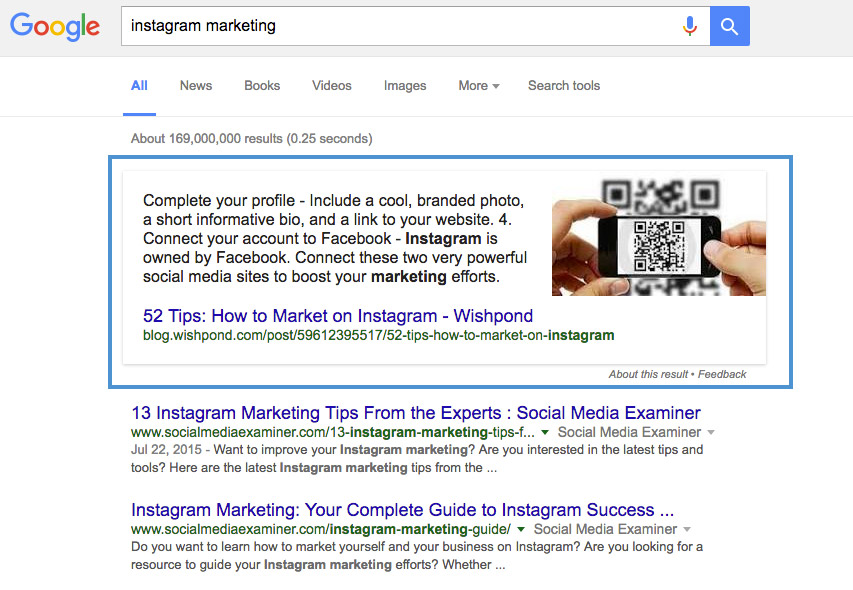
Task: Expand the More search categories menu
Action: [479, 85]
